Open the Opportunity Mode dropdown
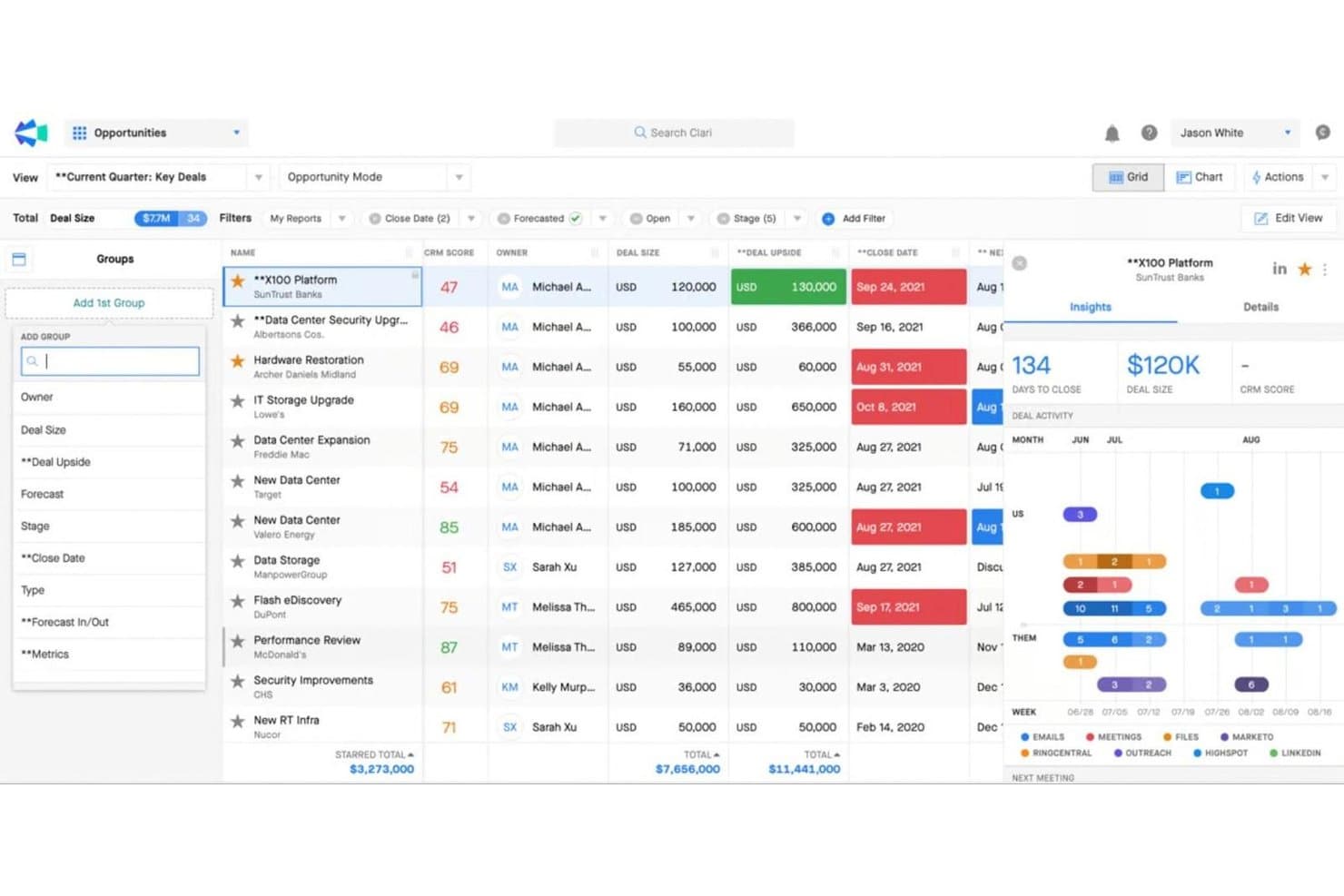Screen dimensions: 1344x896 tap(459, 178)
